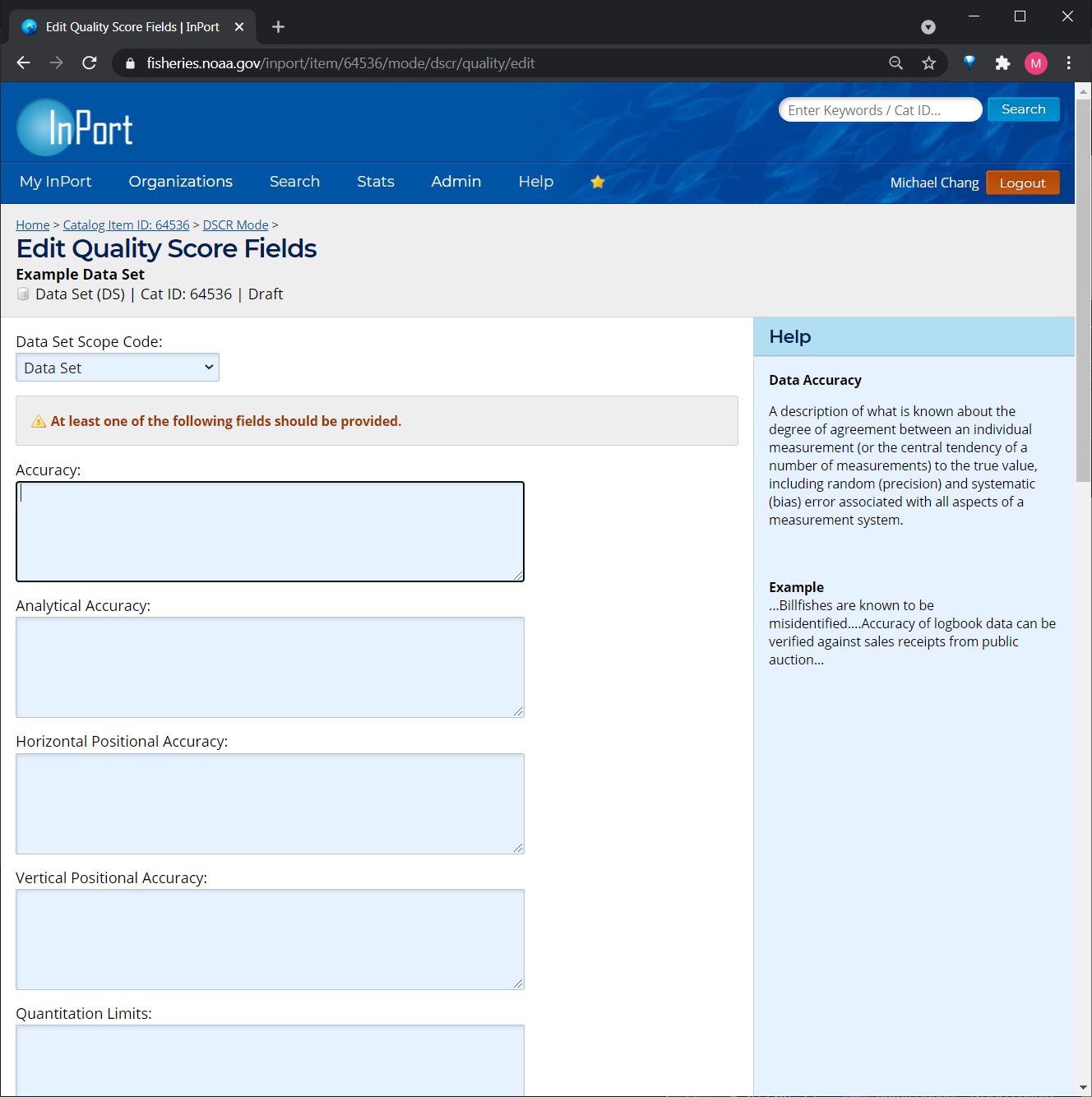Click the scrollbar down arrow
This screenshot has height=1097, width=1092.
tap(1083, 1088)
